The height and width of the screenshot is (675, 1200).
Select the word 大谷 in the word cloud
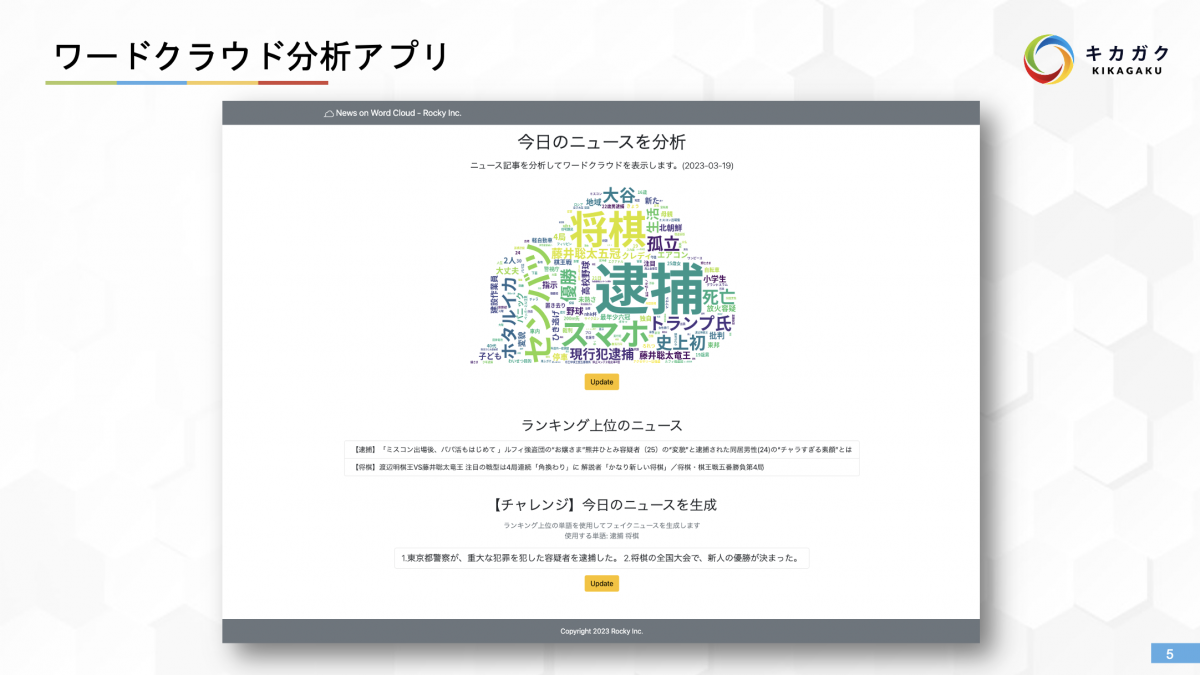621,196
